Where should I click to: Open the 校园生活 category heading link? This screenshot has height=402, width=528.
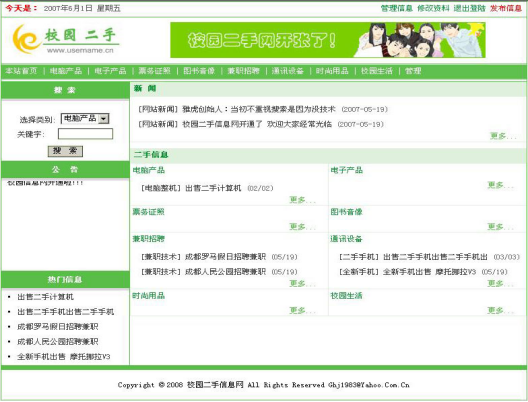tap(346, 296)
